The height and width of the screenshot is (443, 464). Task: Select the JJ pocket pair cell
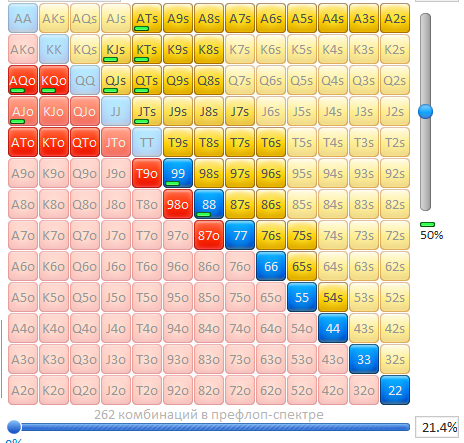(116, 111)
